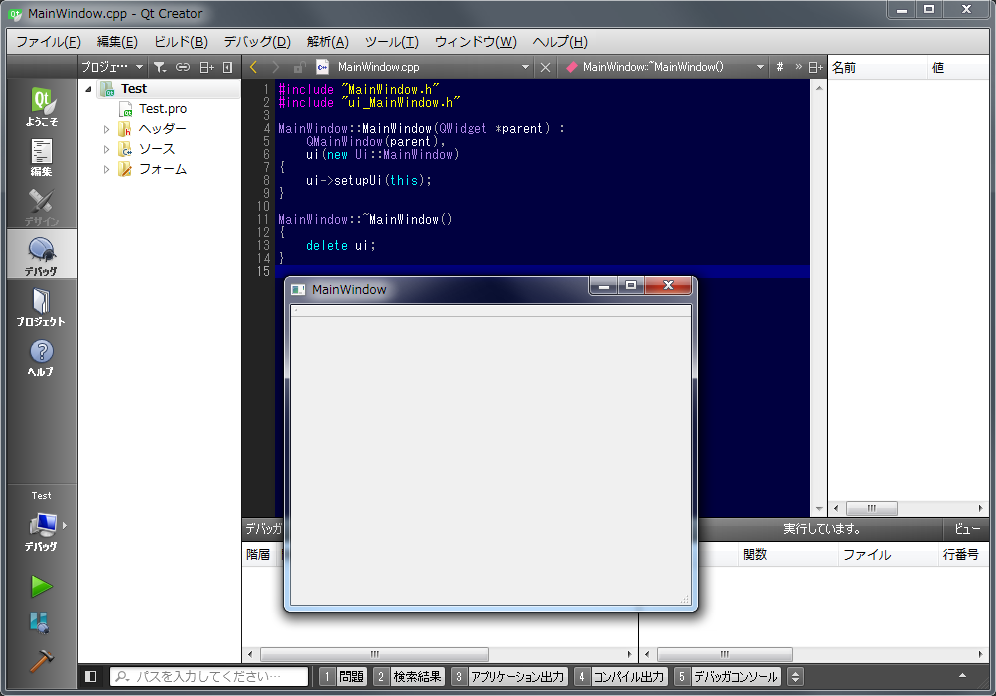The width and height of the screenshot is (996, 696).
Task: Open the デバッグ(D) menu
Action: tap(257, 42)
